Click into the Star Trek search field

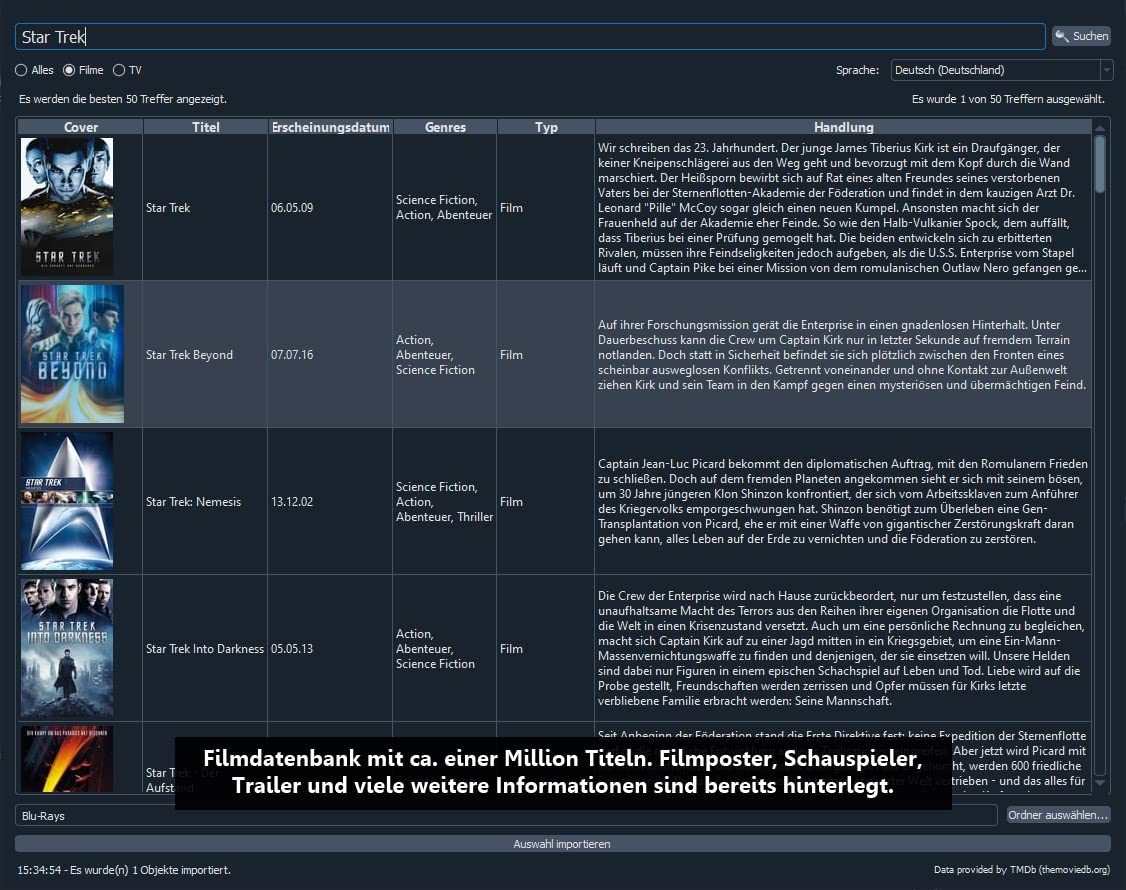[x=530, y=37]
